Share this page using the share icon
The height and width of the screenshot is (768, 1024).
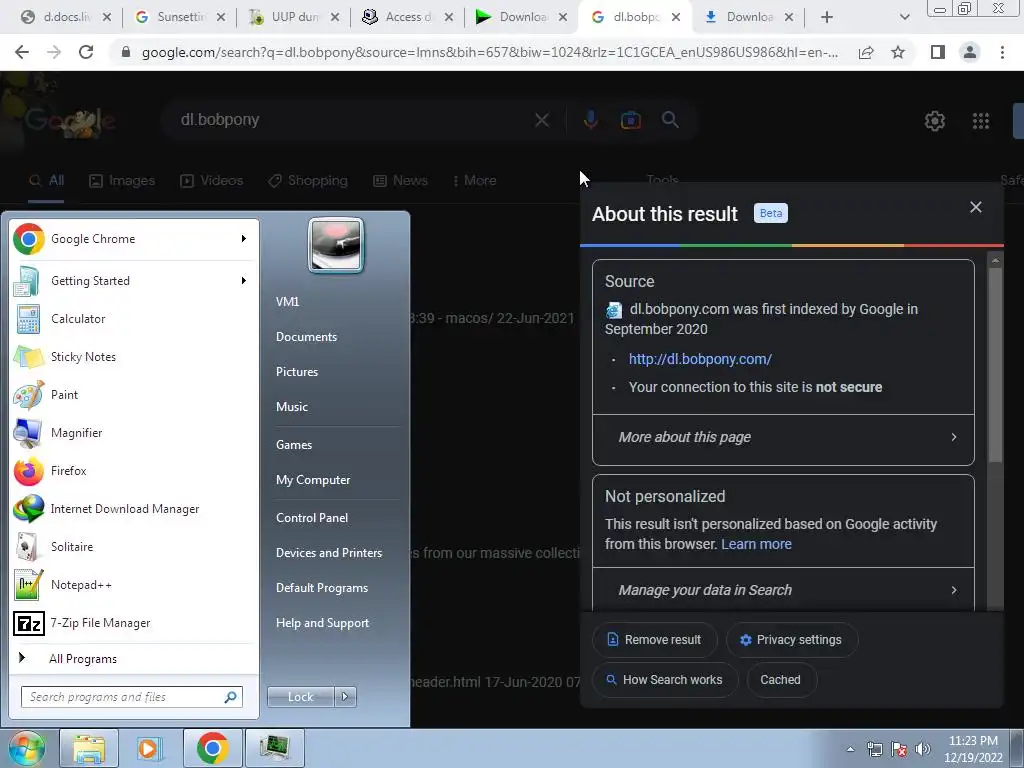tap(866, 52)
